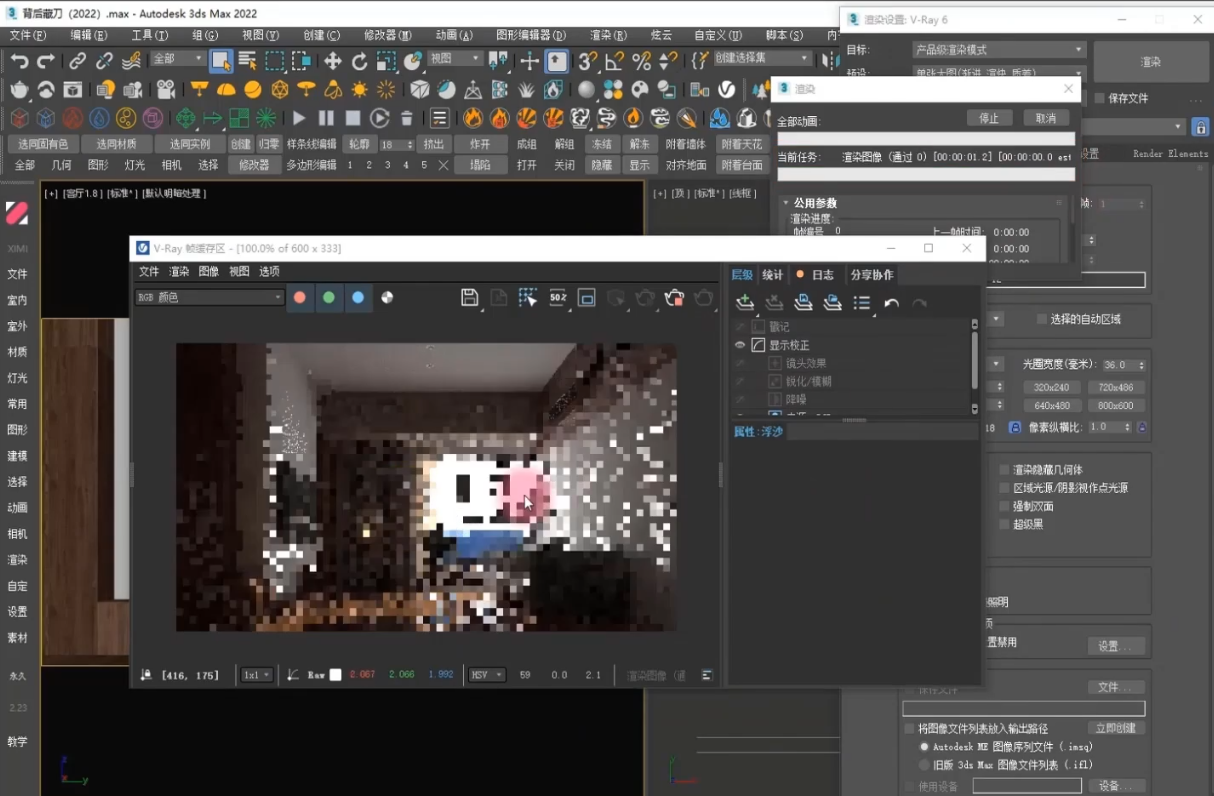1214x796 pixels.
Task: Click the play triangle in third toolbar row
Action: (x=299, y=118)
